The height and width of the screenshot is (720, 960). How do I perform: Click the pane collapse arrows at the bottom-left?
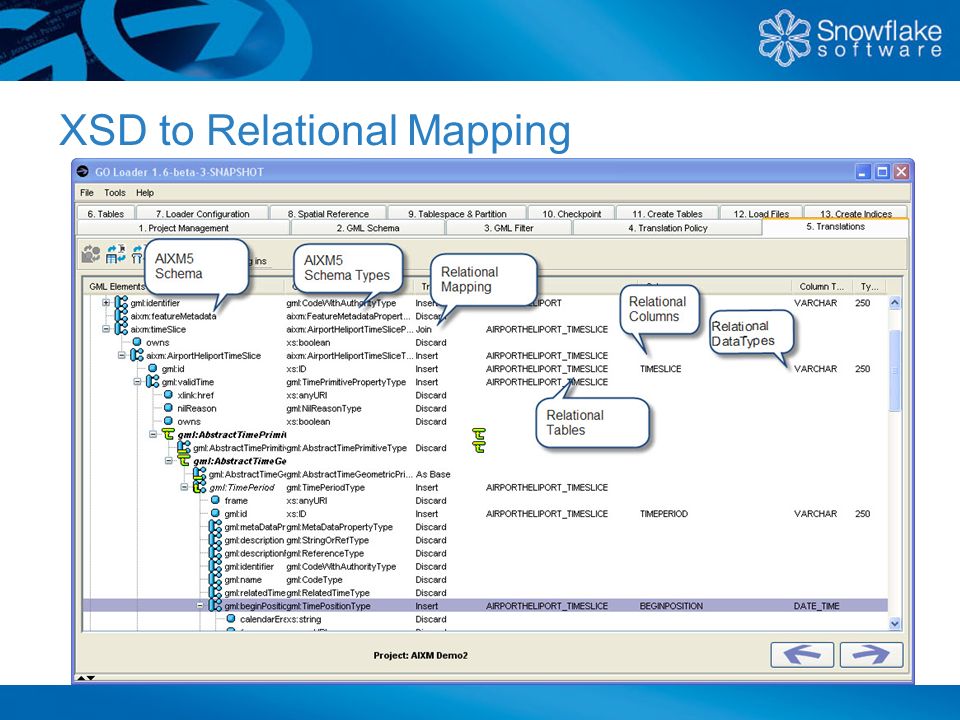86,678
